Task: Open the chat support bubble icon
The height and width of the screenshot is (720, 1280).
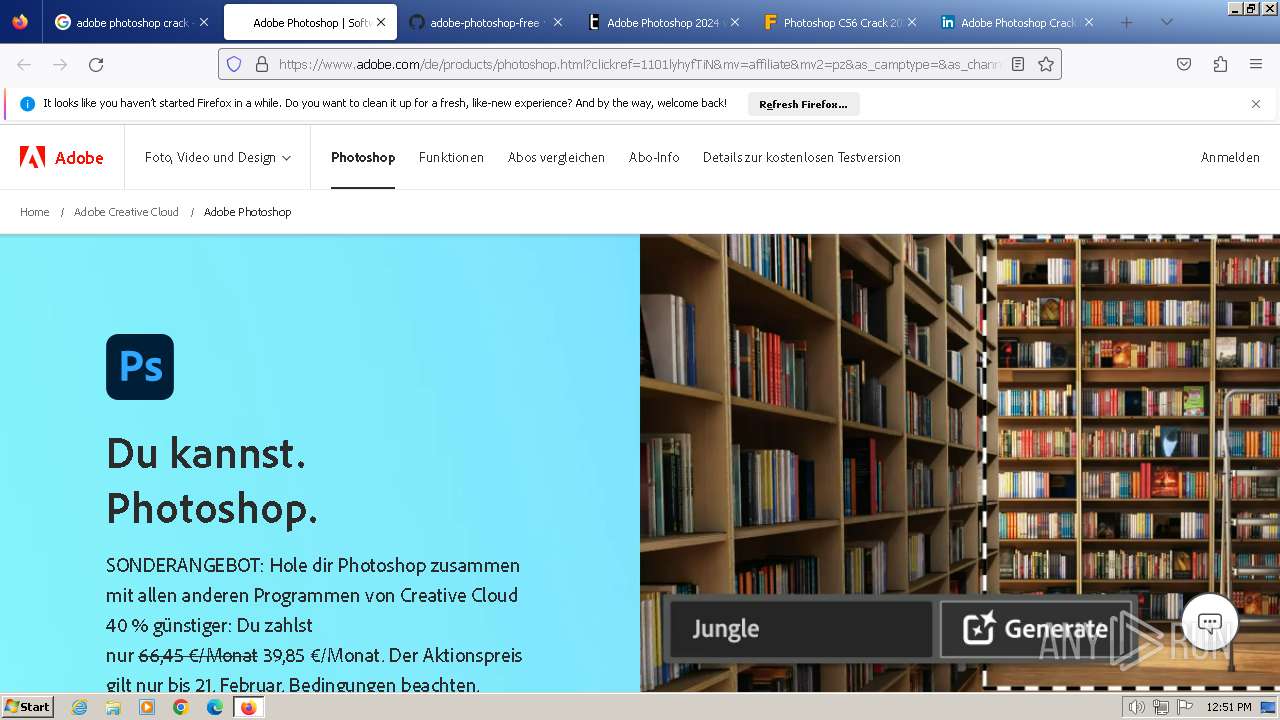Action: (x=1210, y=623)
